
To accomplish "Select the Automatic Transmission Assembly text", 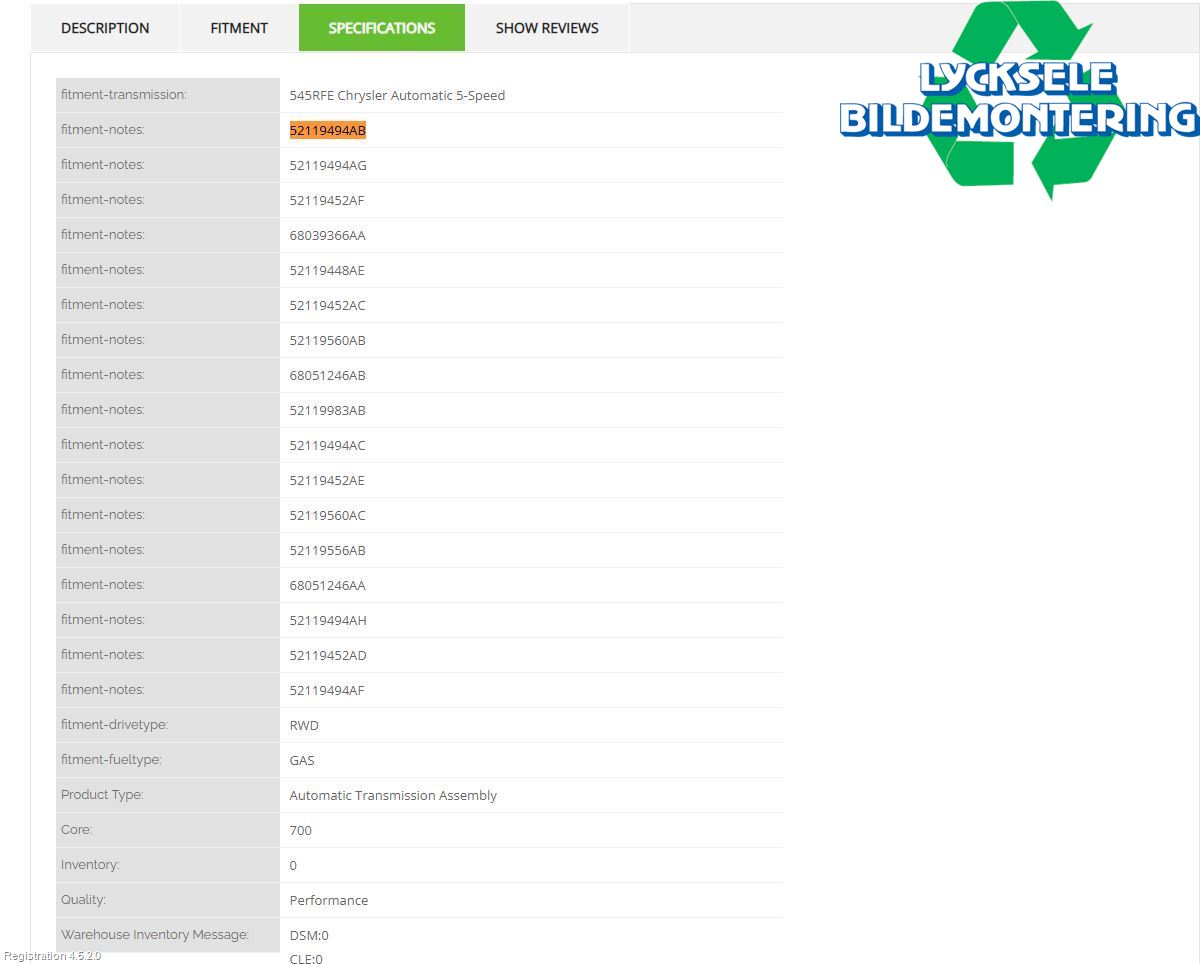I will coord(393,795).
